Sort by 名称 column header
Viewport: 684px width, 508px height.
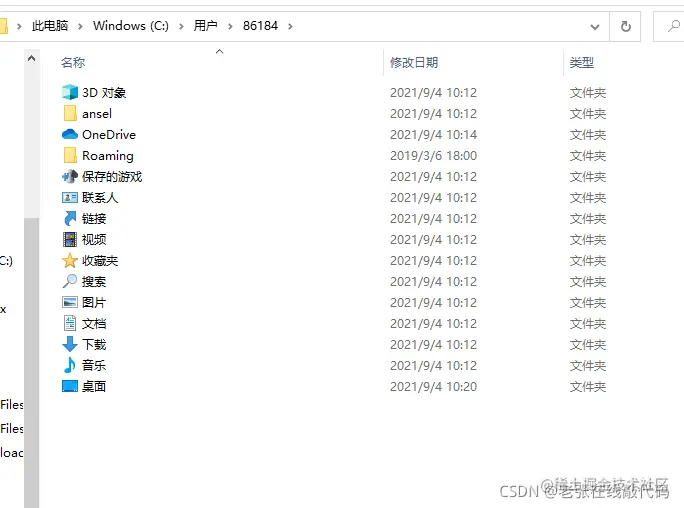(73, 62)
